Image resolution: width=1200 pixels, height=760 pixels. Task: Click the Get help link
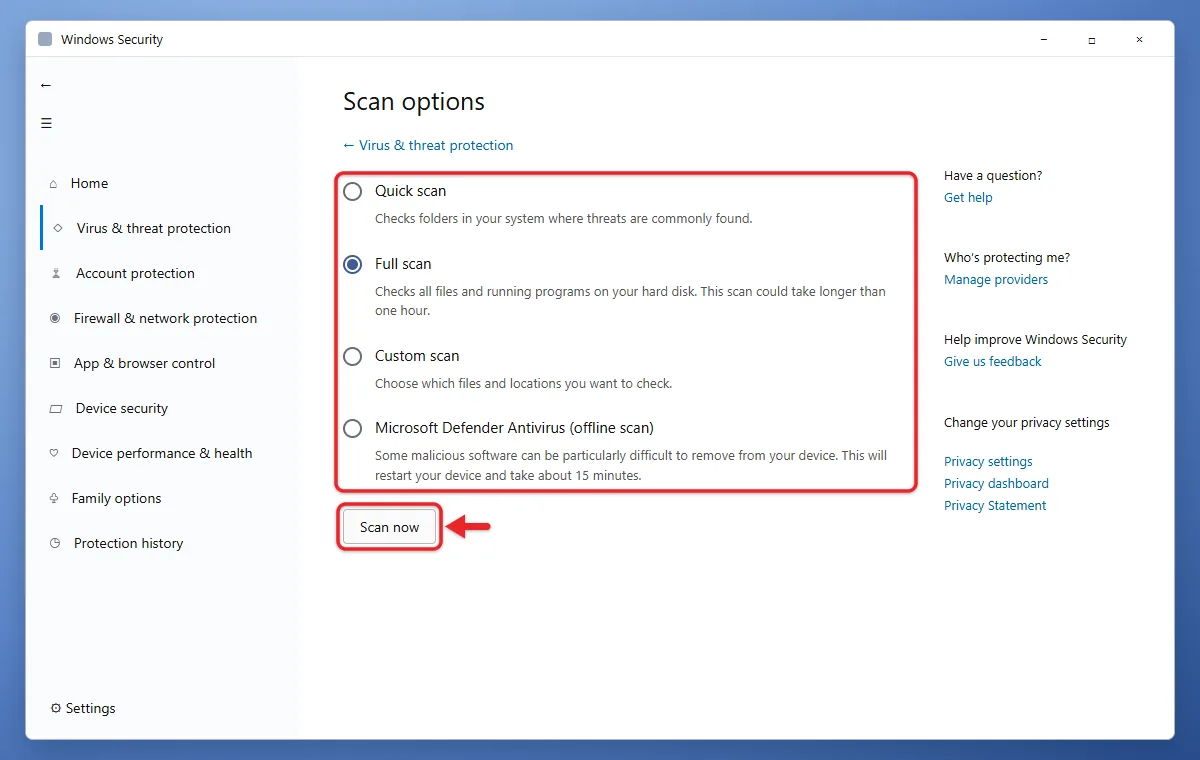point(968,197)
